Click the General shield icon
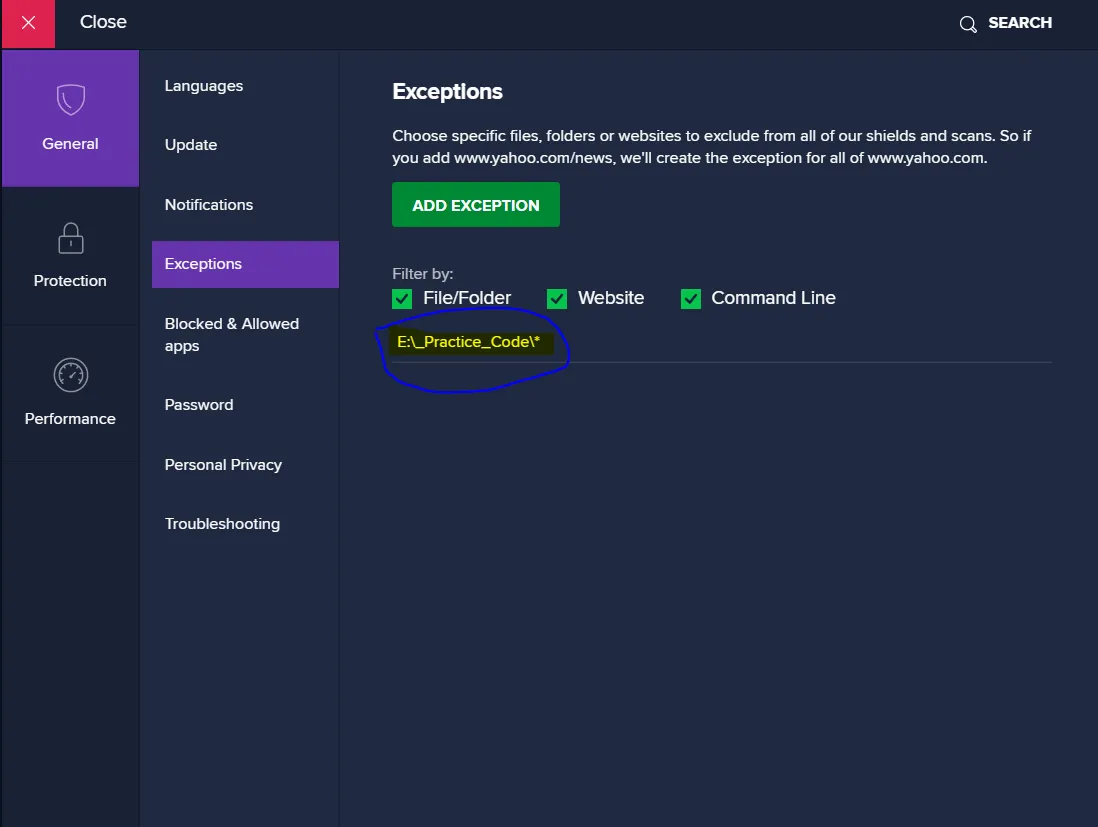 tap(70, 100)
